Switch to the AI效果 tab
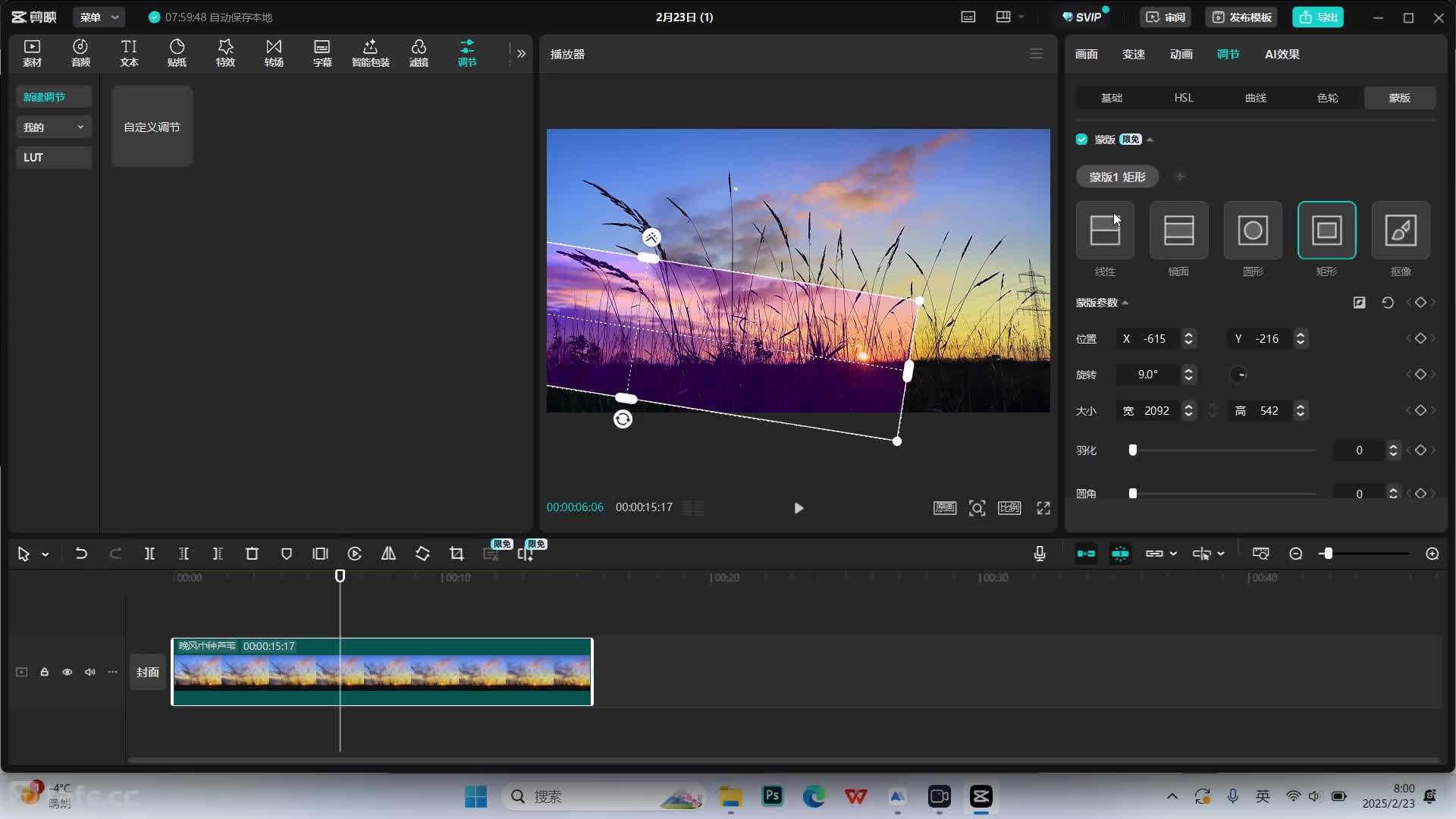Viewport: 1456px width, 819px height. [1282, 54]
